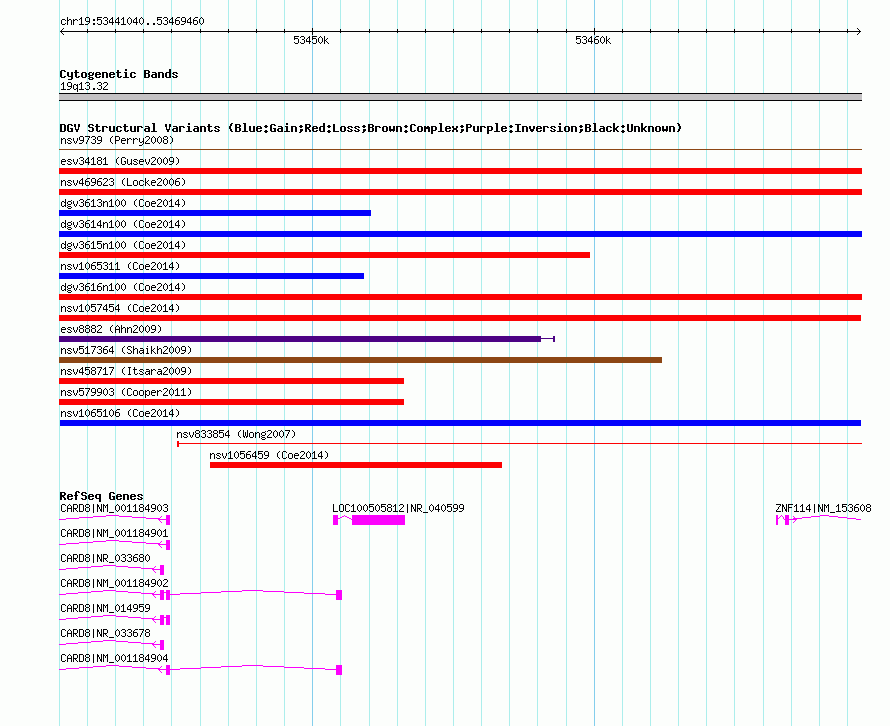Select the red esv34181 loss bar
890x726 pixels.
coord(460,171)
